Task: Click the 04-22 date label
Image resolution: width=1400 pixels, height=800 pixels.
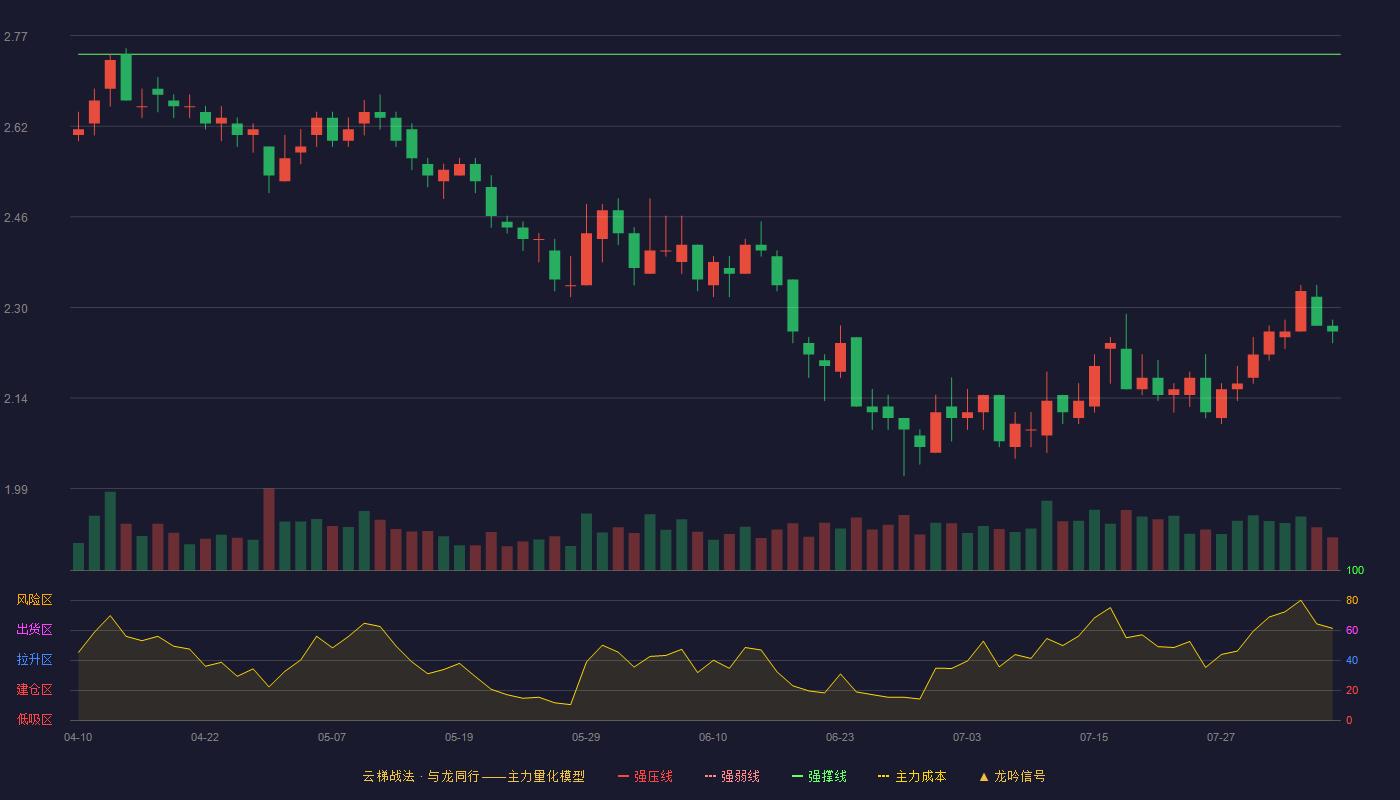Action: click(x=205, y=737)
